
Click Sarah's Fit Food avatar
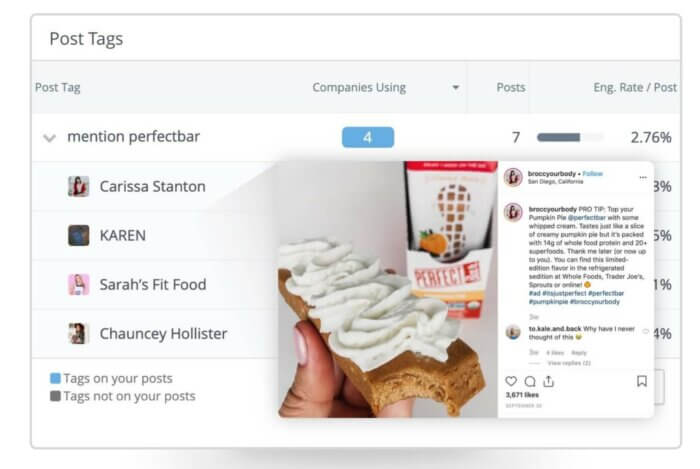coord(79,284)
